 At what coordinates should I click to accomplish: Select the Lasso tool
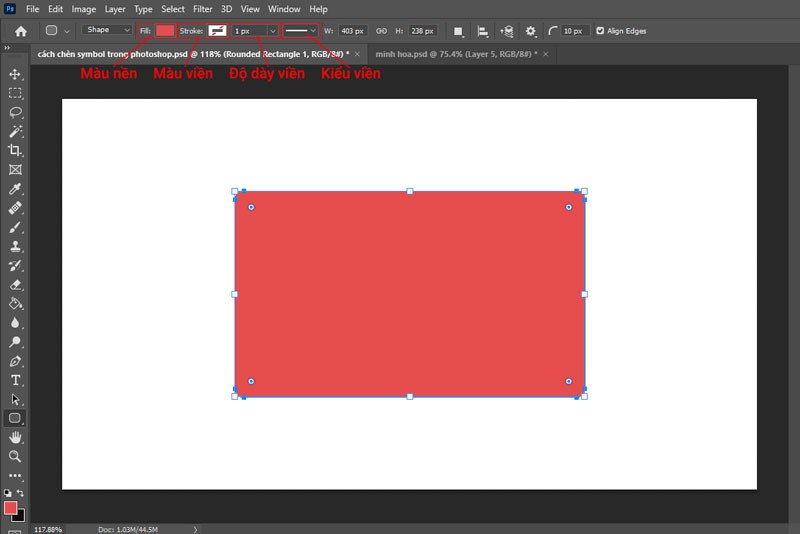point(15,112)
